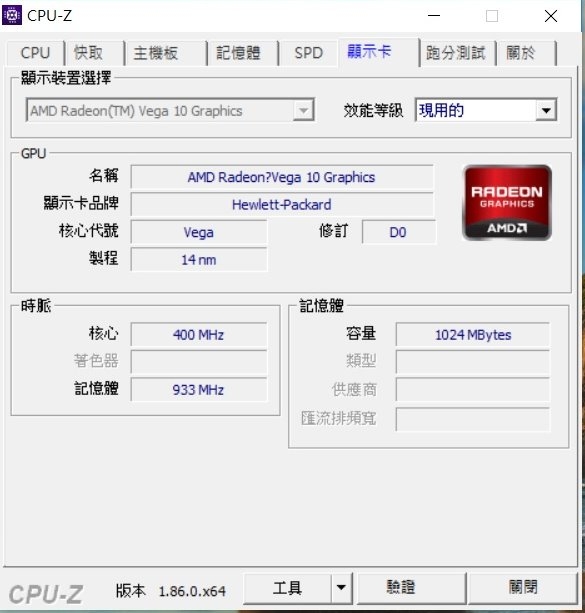Open the AMD Radeon Vega 10 device dropdown
The image size is (585, 613).
(x=170, y=110)
